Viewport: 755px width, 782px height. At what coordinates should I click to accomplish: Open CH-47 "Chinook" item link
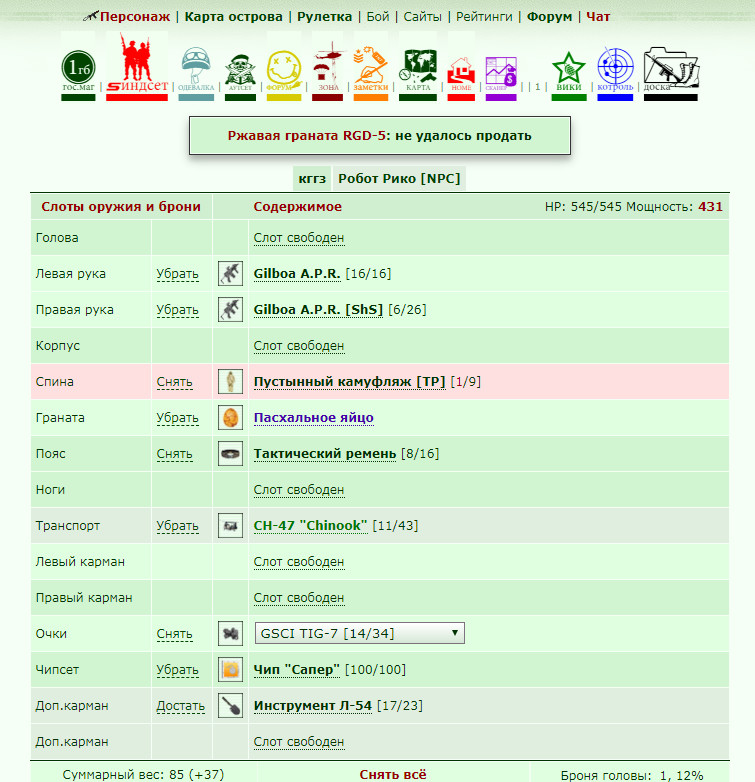[x=311, y=525]
